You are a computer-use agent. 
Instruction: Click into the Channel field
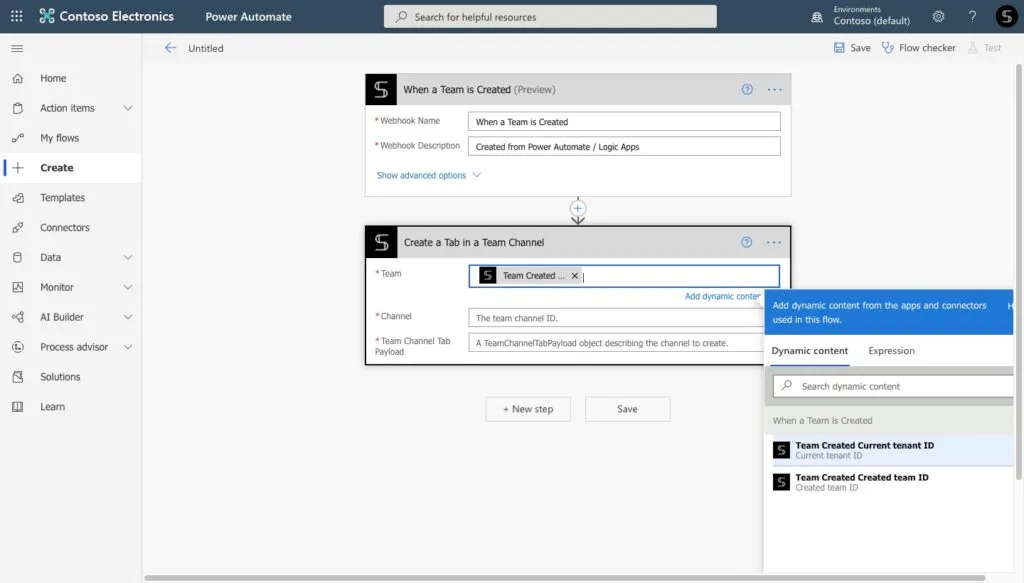pos(616,318)
